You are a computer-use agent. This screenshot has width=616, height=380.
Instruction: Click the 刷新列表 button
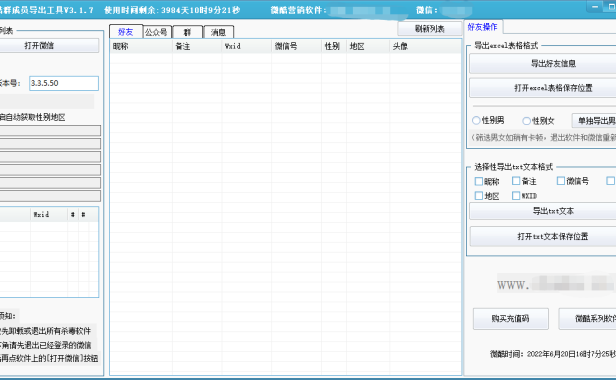click(x=429, y=29)
